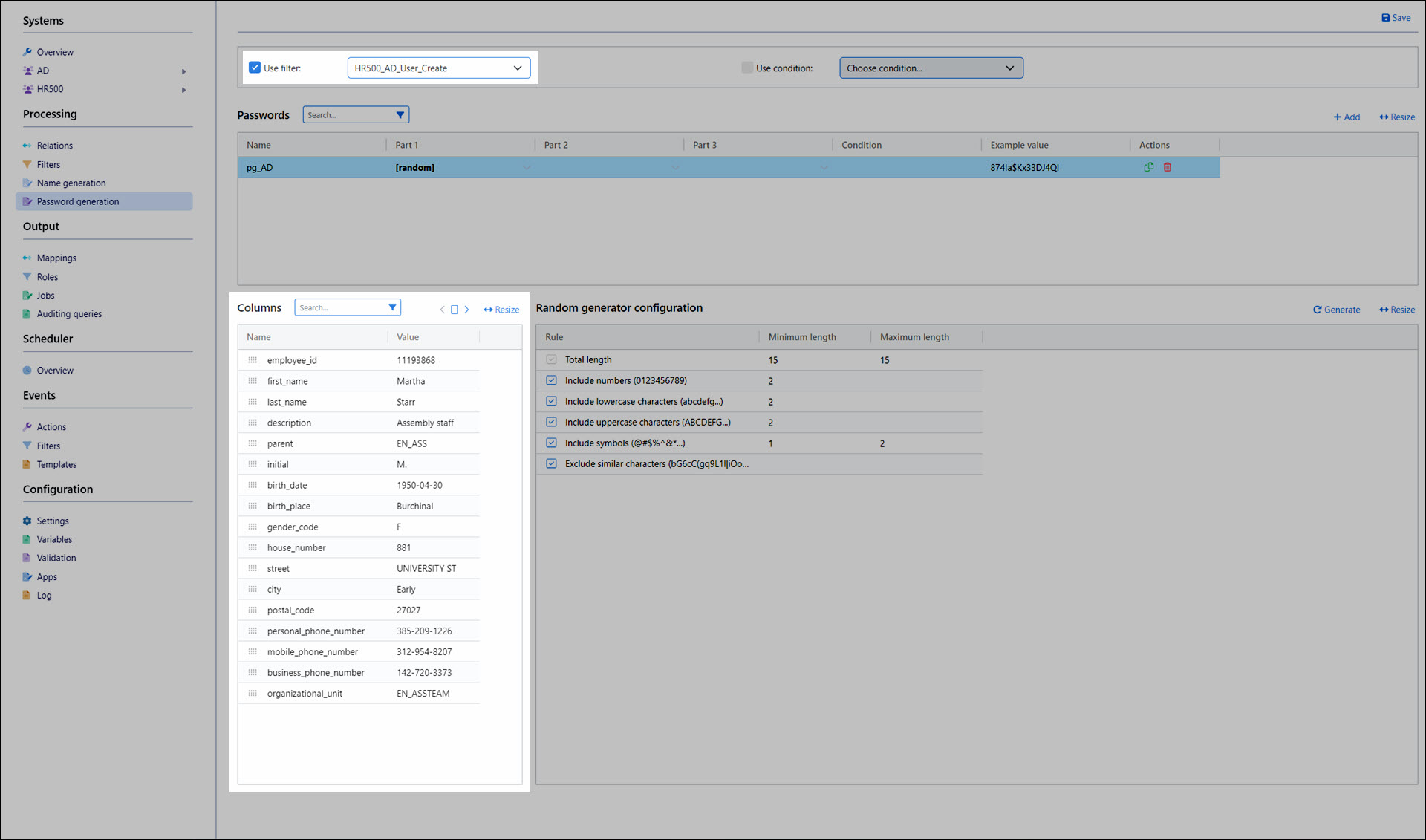Open Name generation in the sidebar

pos(71,183)
